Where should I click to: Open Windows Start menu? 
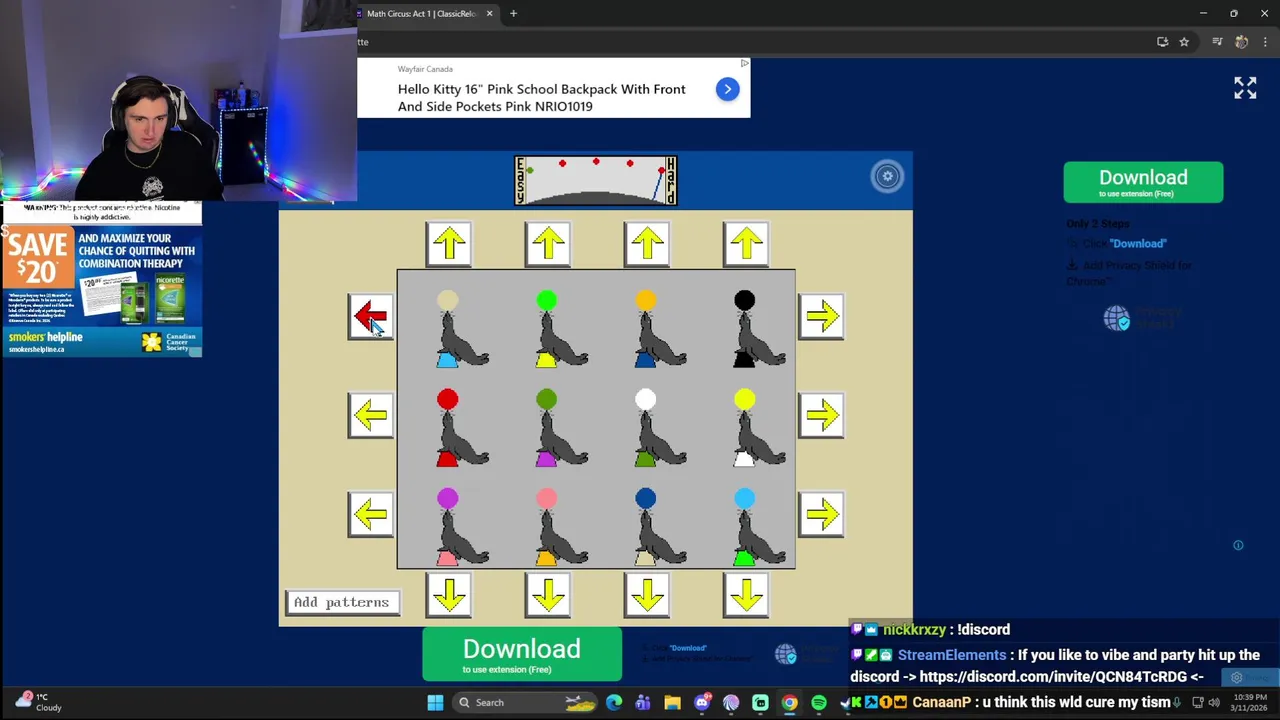tap(435, 702)
